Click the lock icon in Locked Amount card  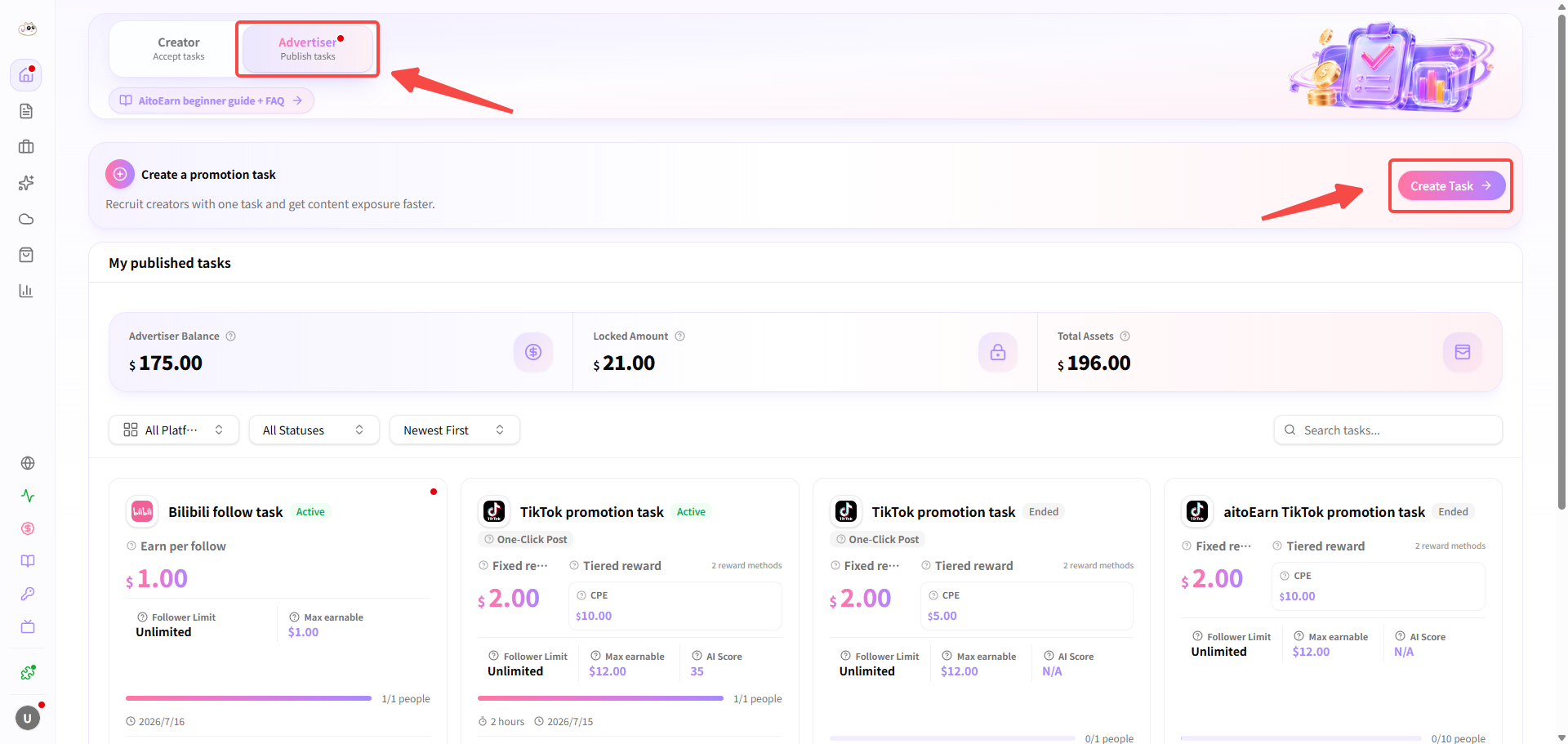998,352
